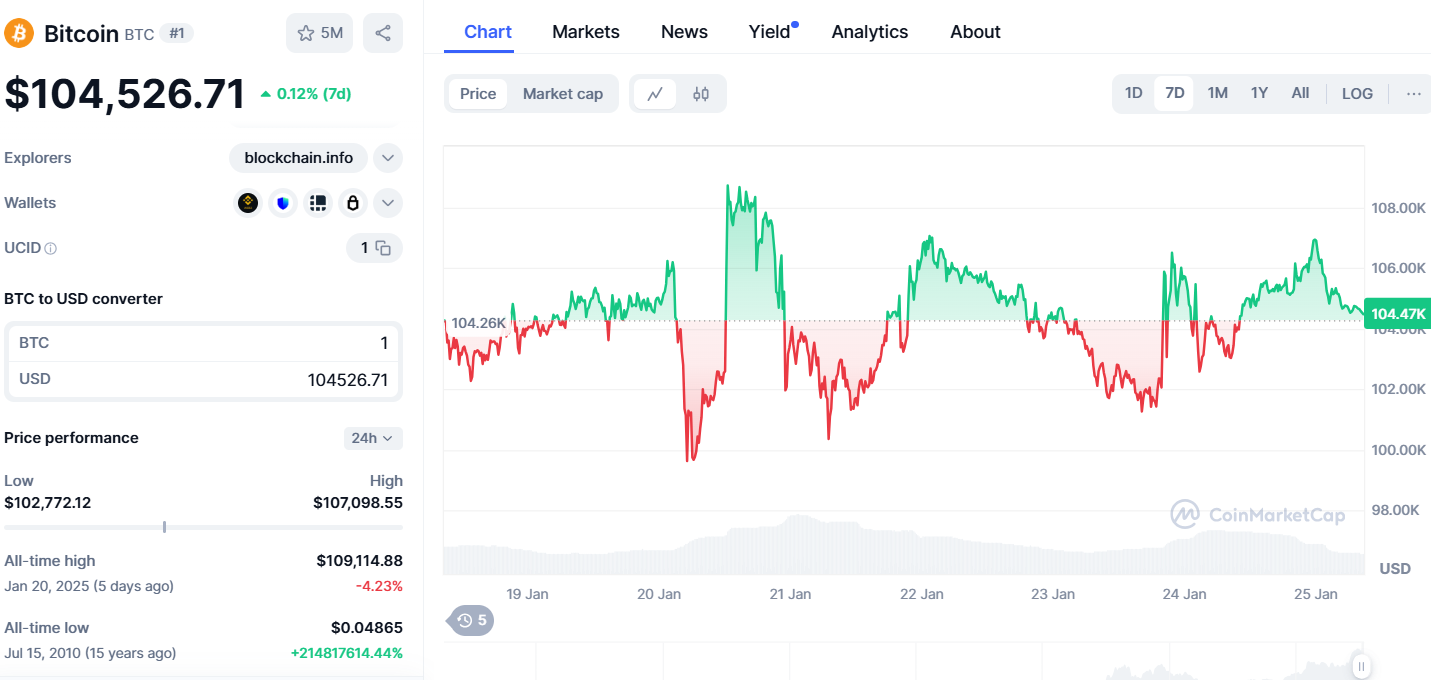This screenshot has width=1431, height=680.
Task: Click the chart events history badge
Action: pyautogui.click(x=472, y=620)
